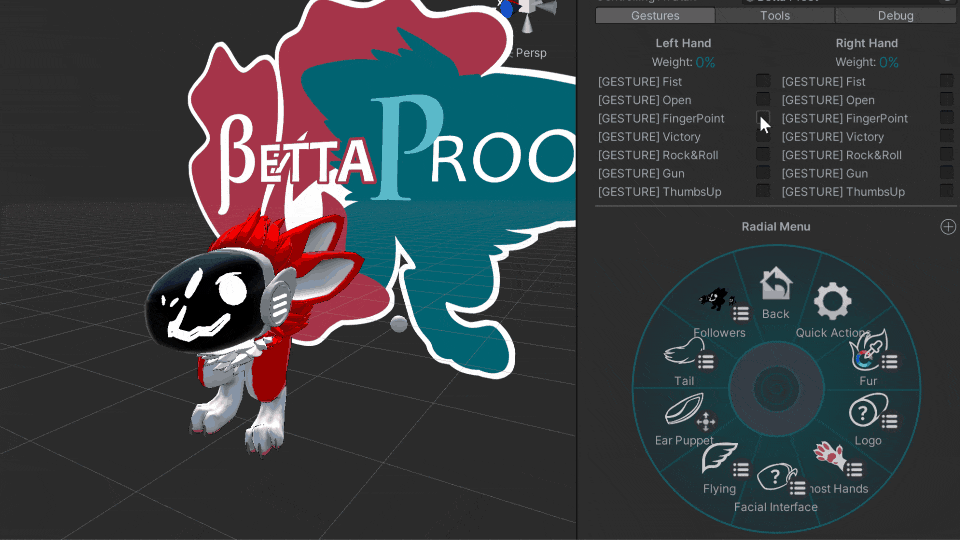This screenshot has height=540, width=960.
Task: Enable Left Hand Gun gesture checkbox
Action: (x=763, y=173)
